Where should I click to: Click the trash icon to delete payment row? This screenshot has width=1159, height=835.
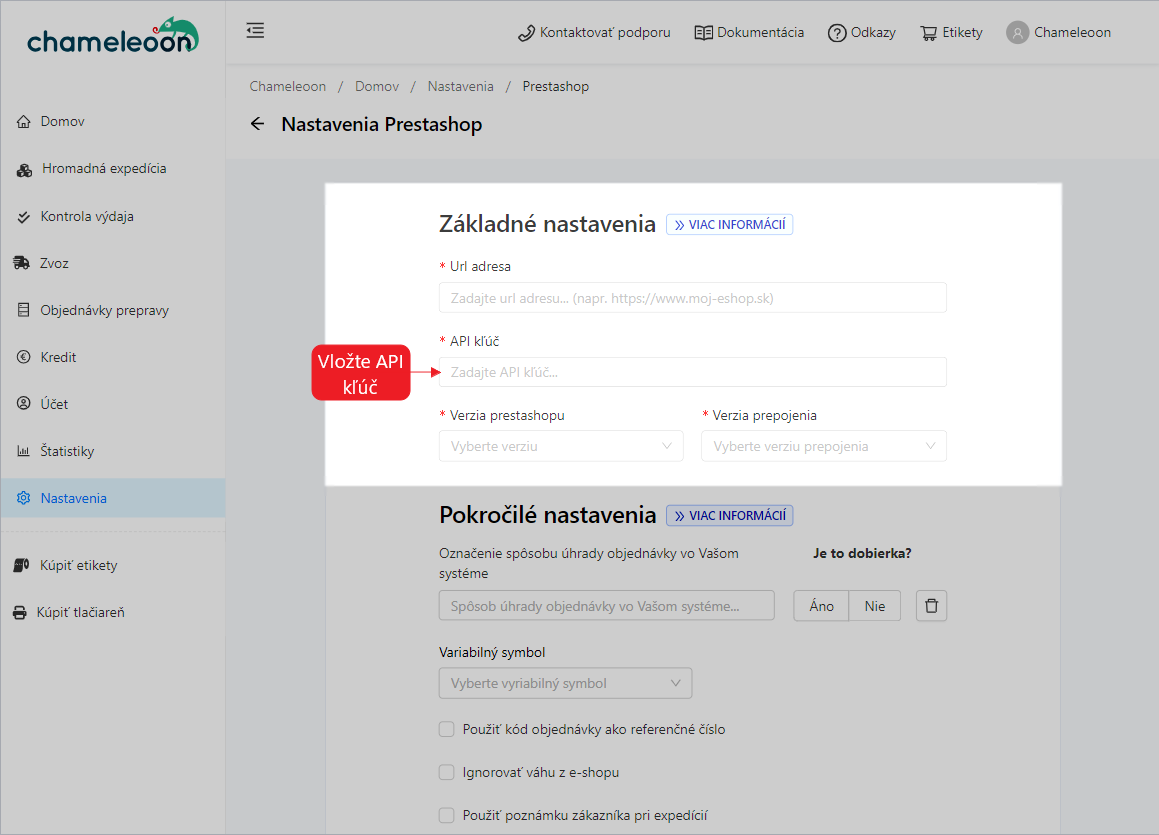coord(931,606)
